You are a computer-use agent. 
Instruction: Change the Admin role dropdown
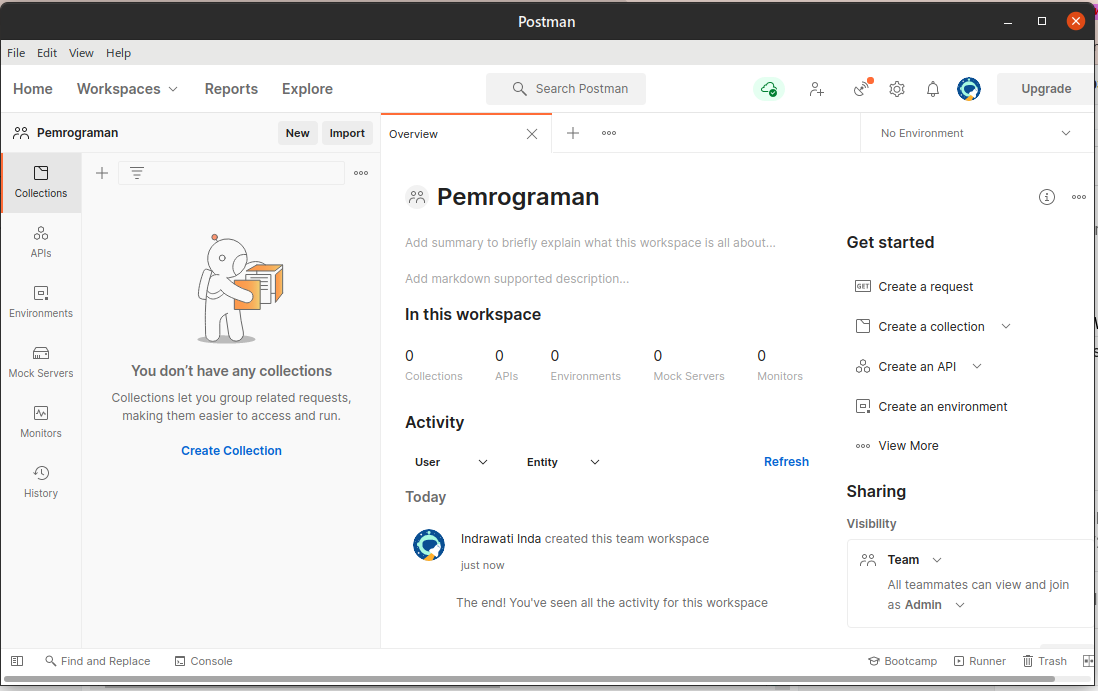click(935, 605)
